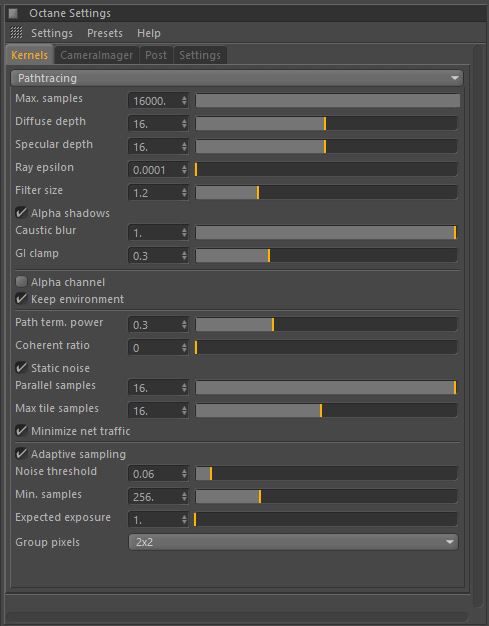Click the Octane Settings window icon
This screenshot has height=626, width=489.
click(x=13, y=14)
